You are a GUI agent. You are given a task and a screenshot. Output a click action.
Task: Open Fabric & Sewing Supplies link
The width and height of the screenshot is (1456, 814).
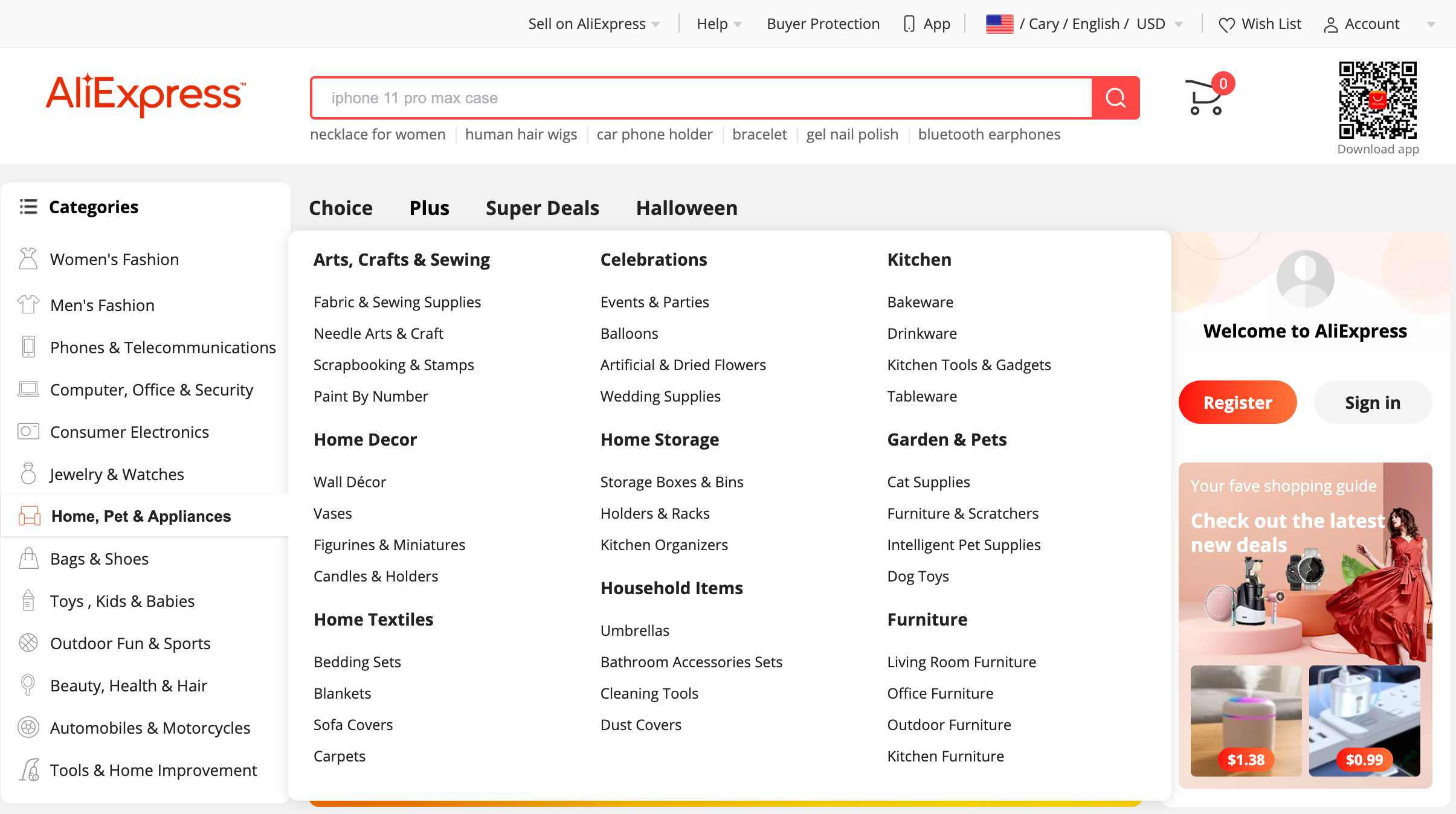[397, 302]
